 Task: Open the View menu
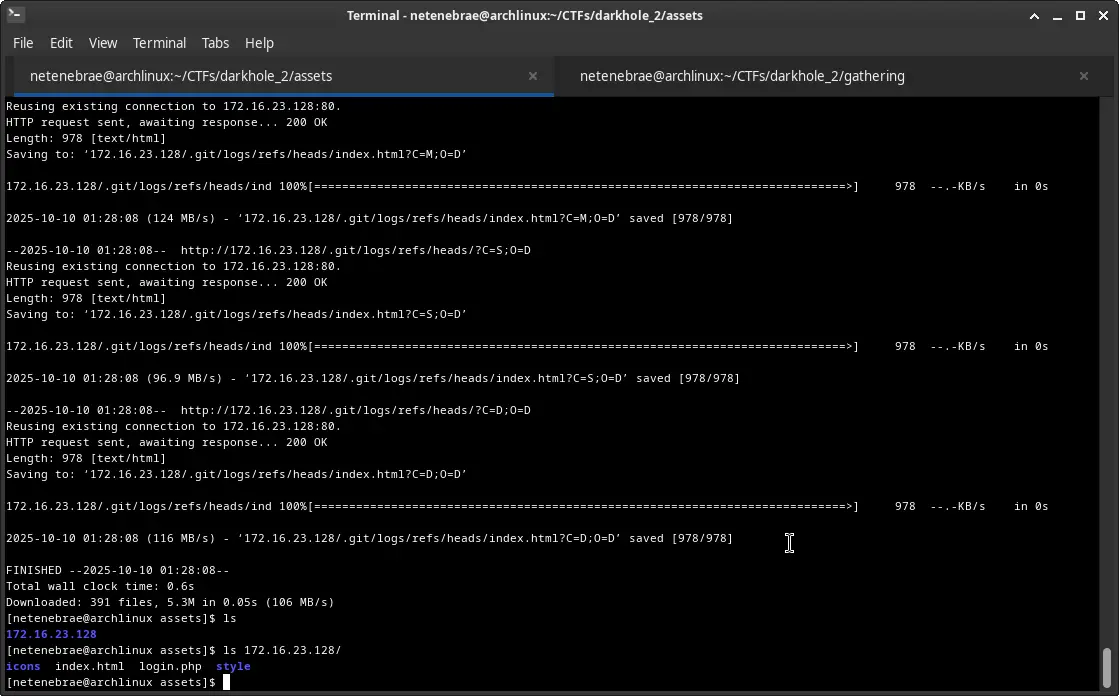[103, 43]
